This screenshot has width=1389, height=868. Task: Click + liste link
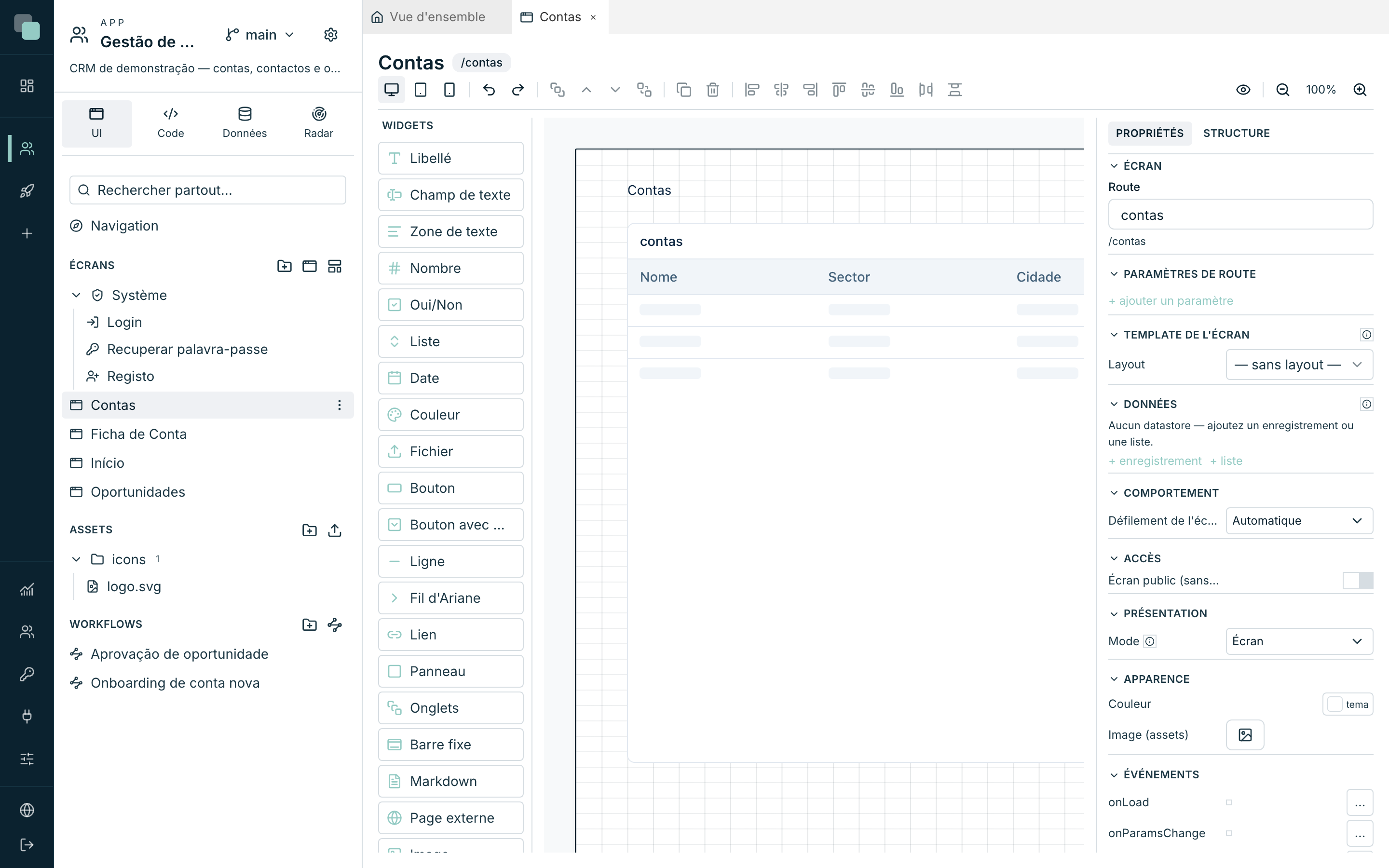pos(1226,461)
